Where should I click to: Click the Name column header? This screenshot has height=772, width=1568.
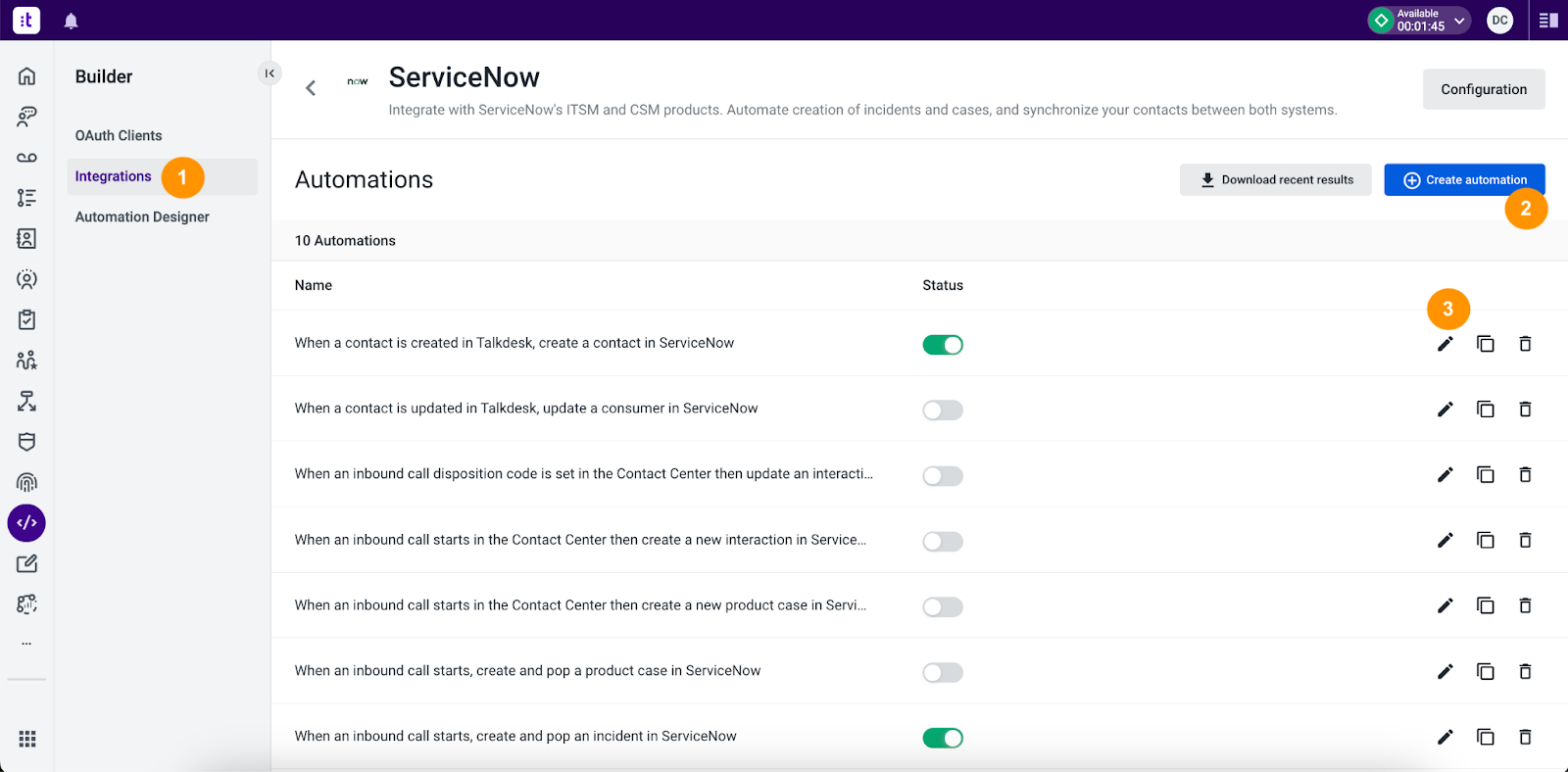tap(314, 285)
